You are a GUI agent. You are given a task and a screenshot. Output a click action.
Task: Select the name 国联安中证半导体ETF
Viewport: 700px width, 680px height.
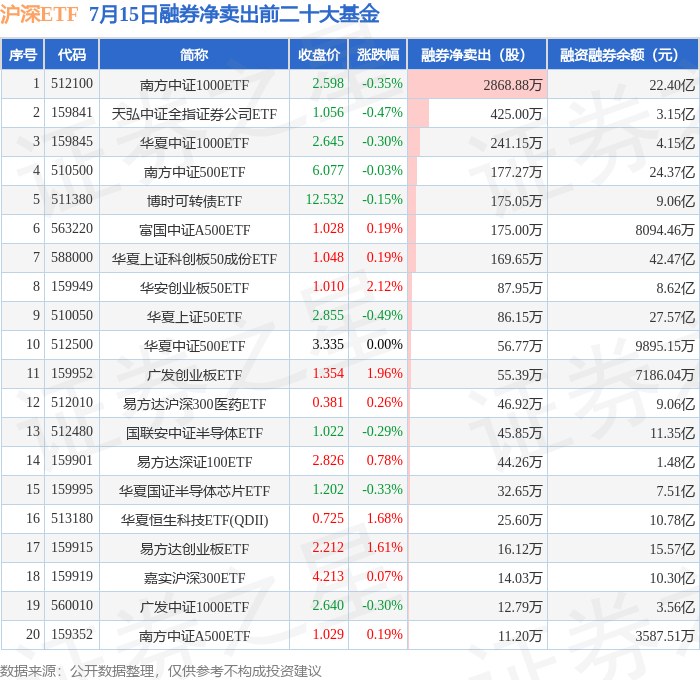tap(194, 433)
